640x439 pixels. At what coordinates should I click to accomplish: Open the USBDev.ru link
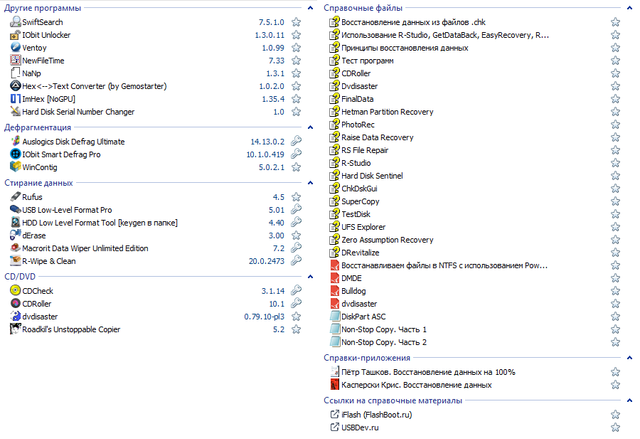pyautogui.click(x=360, y=427)
